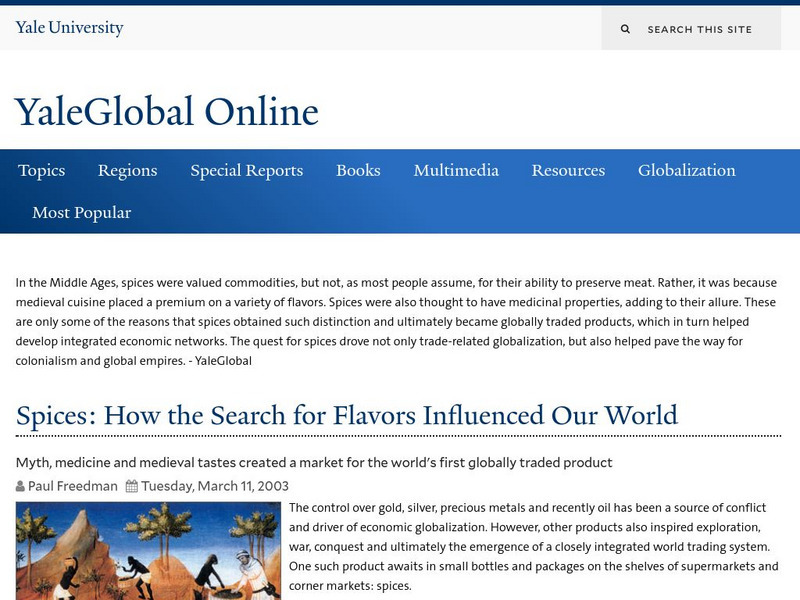The image size is (800, 600).
Task: Click the date Tuesday, March 11, 2003
Action: coord(215,486)
